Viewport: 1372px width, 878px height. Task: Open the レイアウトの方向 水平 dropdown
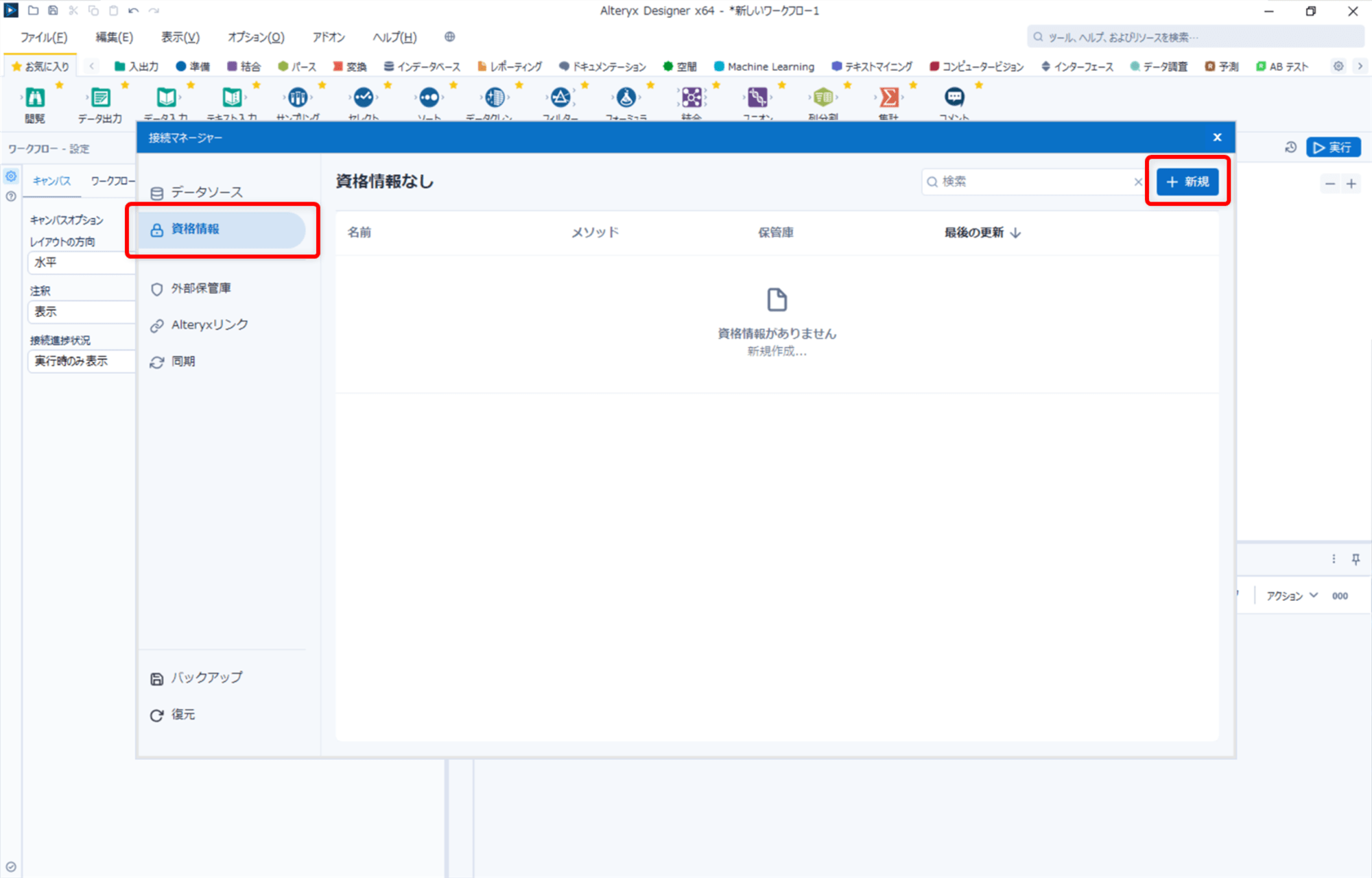point(82,262)
